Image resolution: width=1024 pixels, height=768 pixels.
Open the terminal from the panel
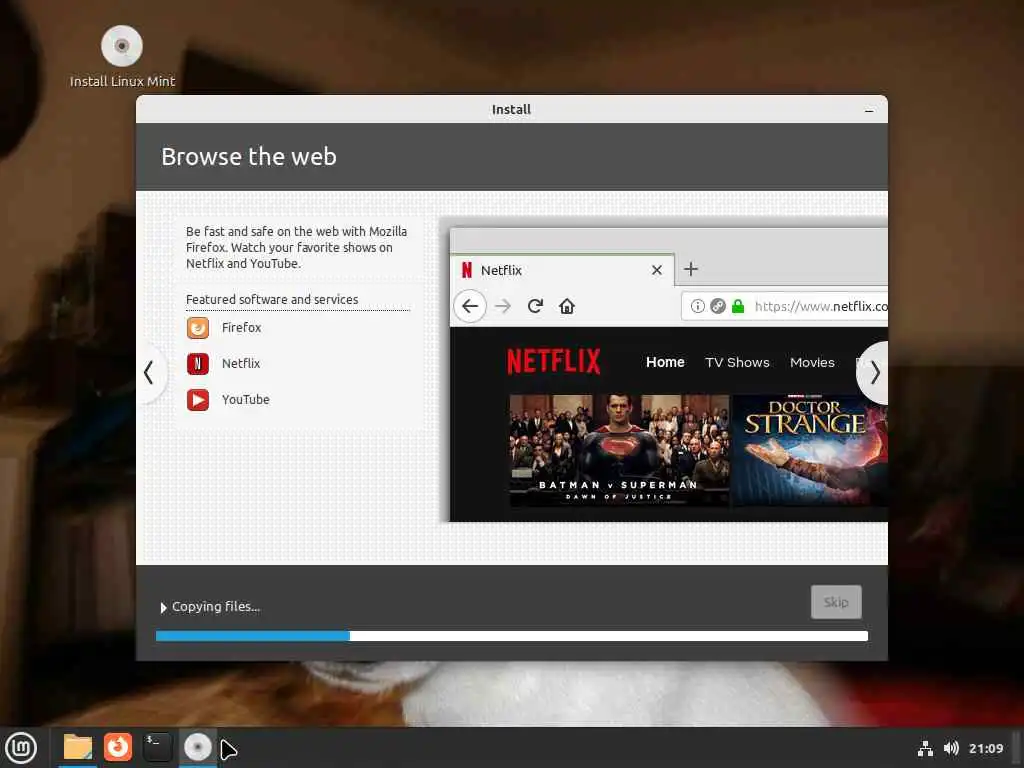[x=157, y=747]
